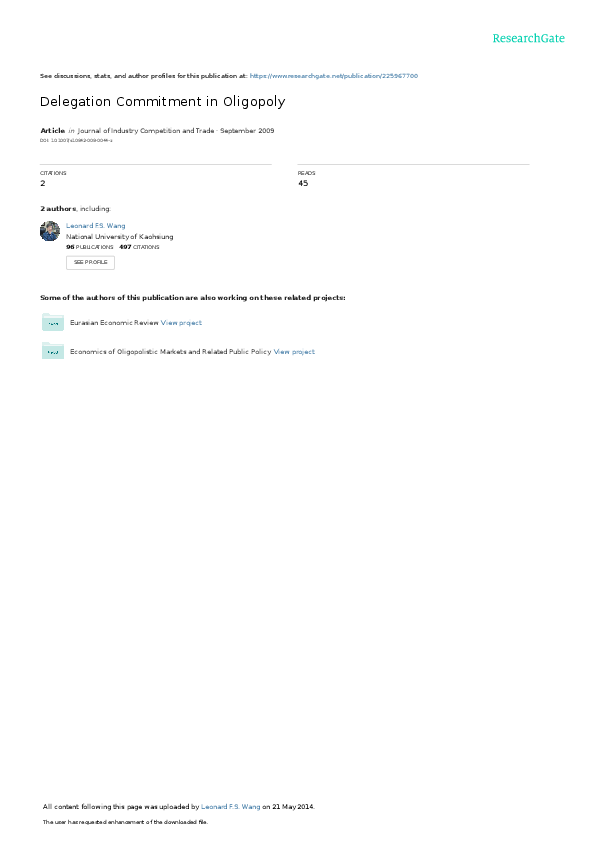
Task: Click the 96 PUBLICATIONS stat
Action: point(90,247)
